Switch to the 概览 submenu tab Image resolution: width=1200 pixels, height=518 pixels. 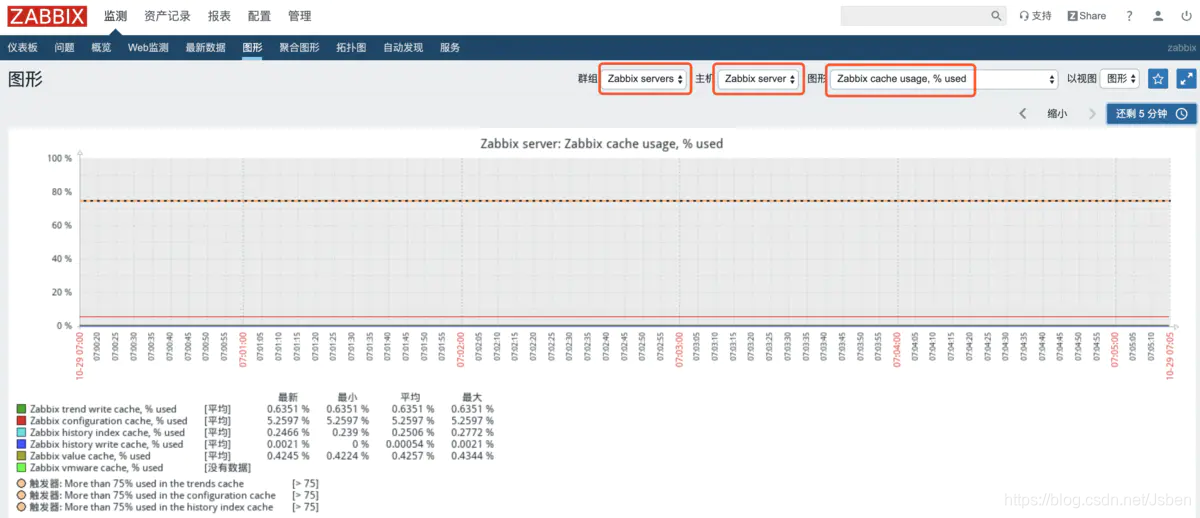click(101, 48)
